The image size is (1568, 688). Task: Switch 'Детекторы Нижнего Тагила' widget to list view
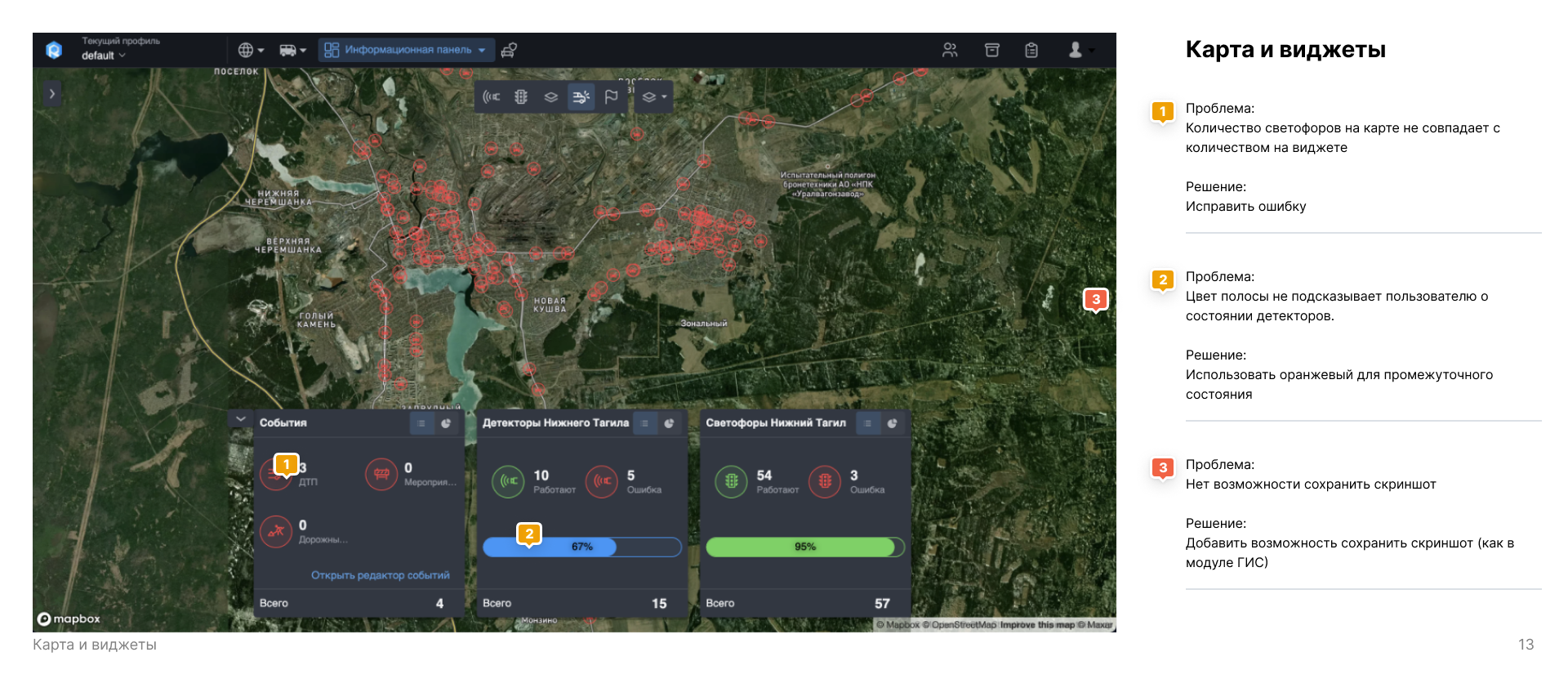644,423
